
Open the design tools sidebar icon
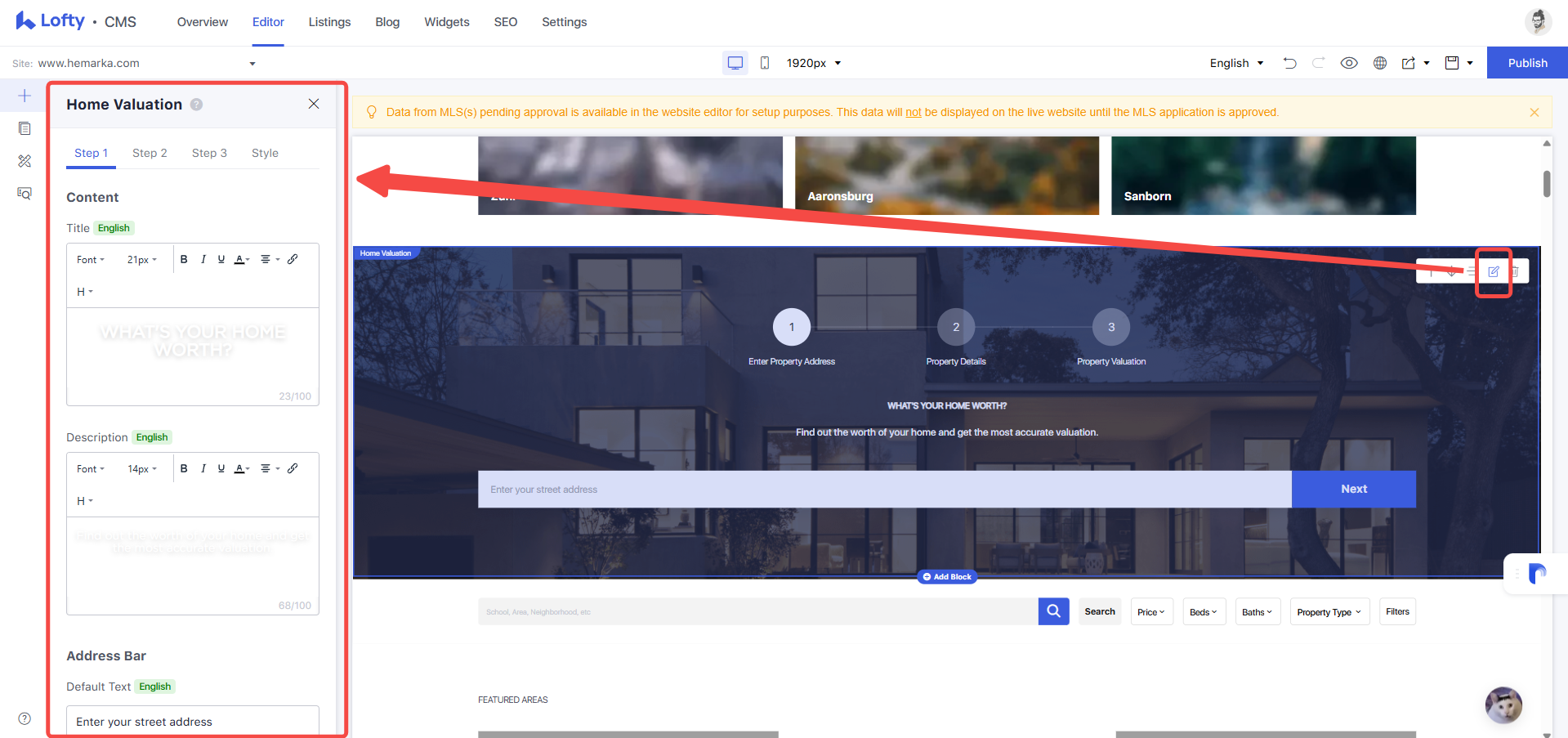click(x=25, y=161)
